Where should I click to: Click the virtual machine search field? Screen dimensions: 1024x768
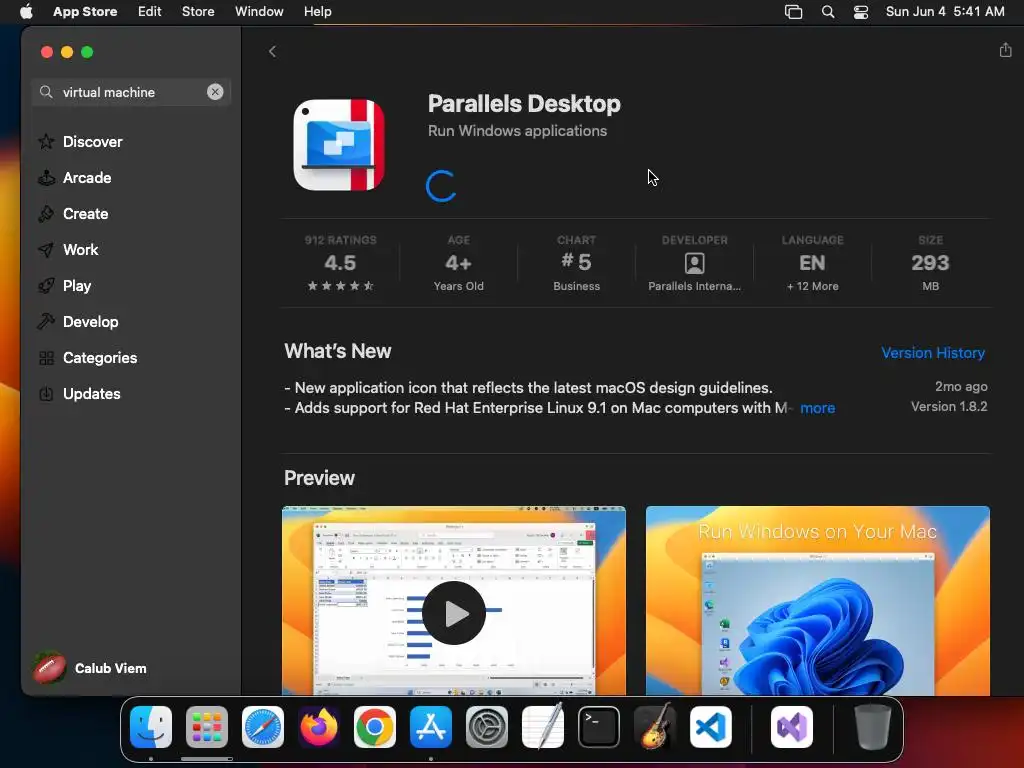coord(131,92)
